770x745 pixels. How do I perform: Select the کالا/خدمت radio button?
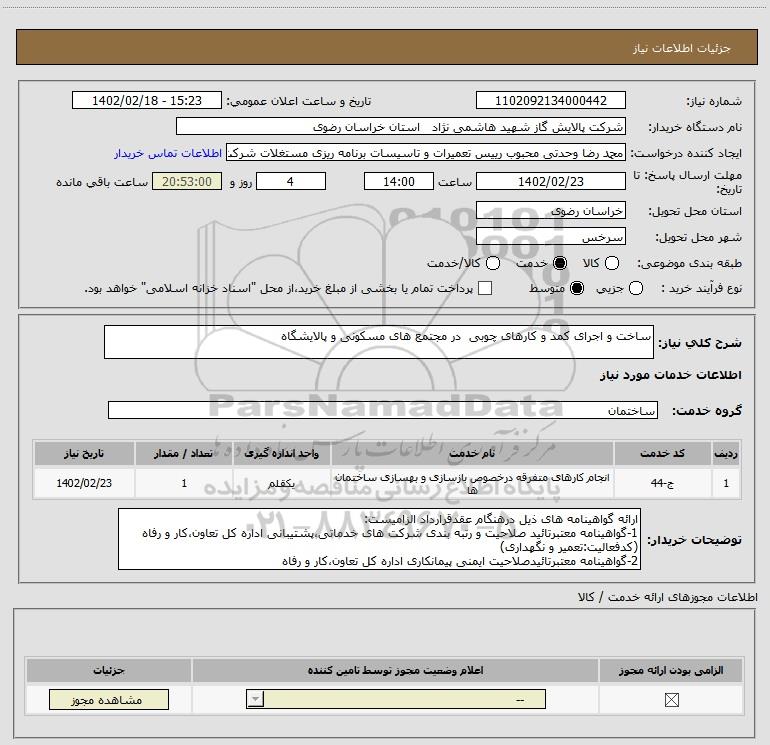(493, 263)
